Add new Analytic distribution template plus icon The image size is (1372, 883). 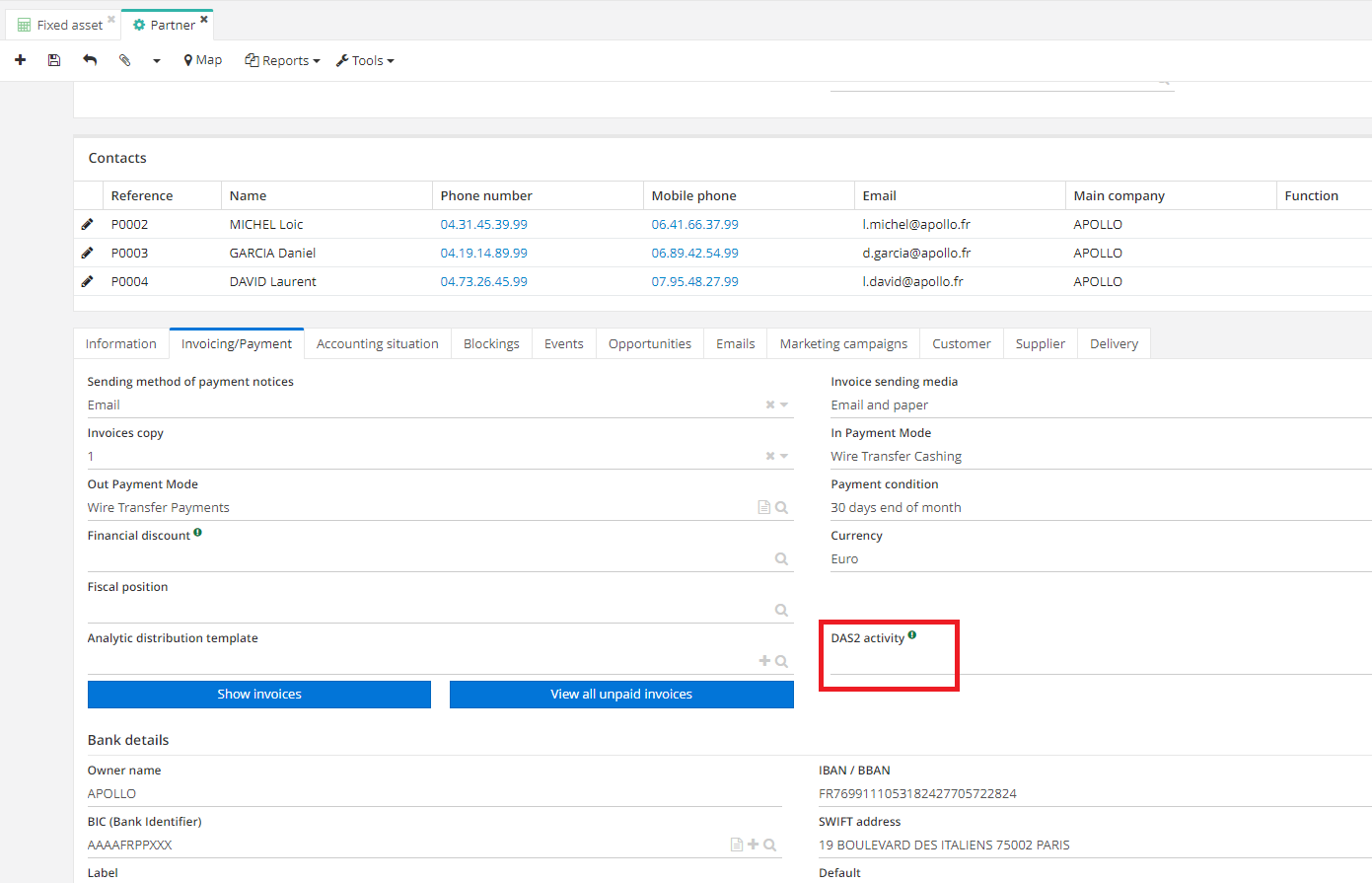(764, 661)
